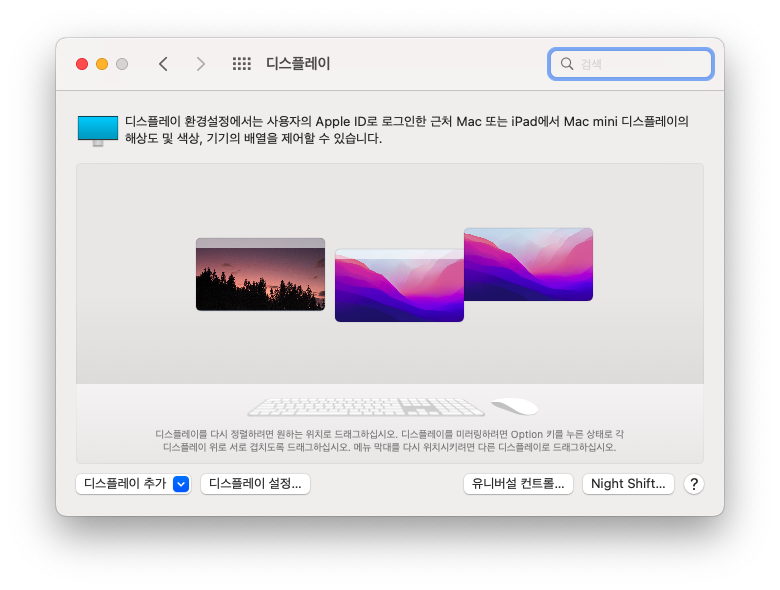Click the 디스플레이 window title
Viewport: 780px width, 590px height.
pos(298,64)
